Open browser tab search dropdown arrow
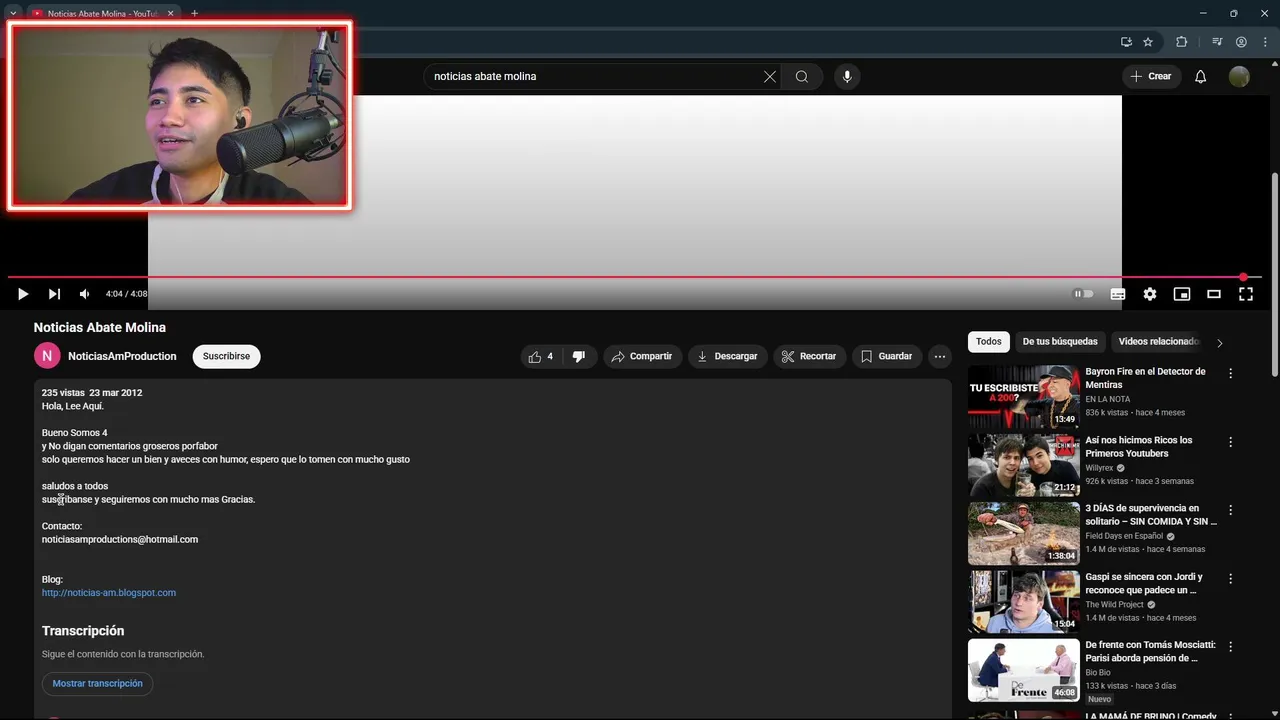This screenshot has width=1280, height=720. coord(13,13)
